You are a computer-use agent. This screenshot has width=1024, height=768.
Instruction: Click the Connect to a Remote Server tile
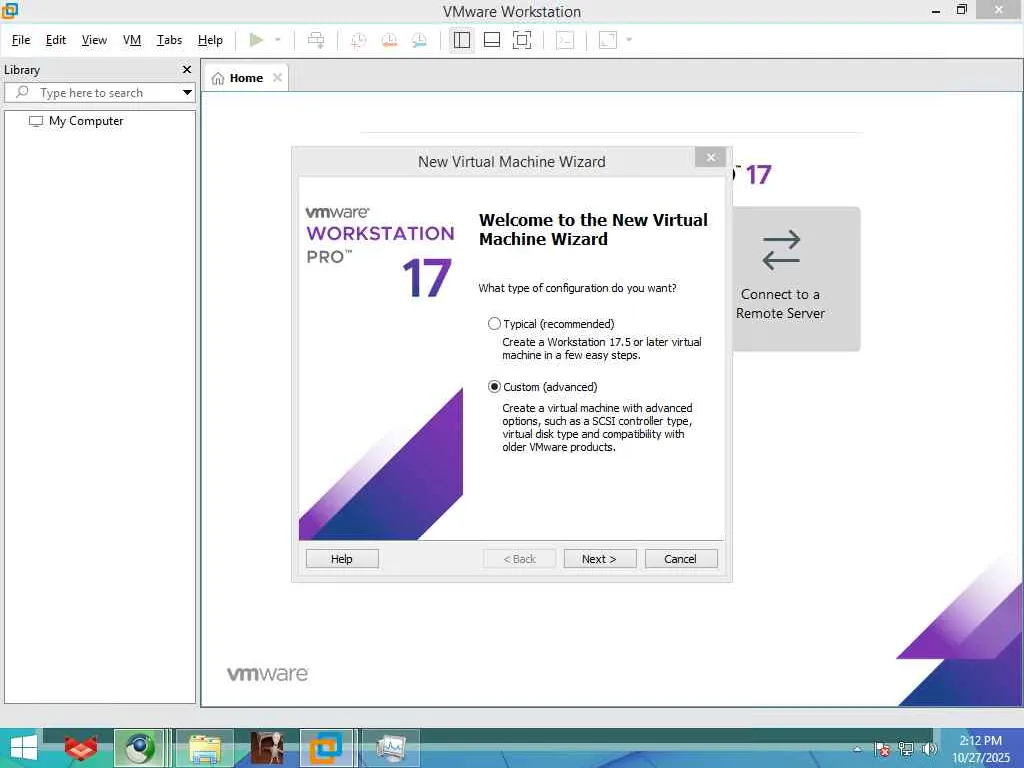coord(796,279)
